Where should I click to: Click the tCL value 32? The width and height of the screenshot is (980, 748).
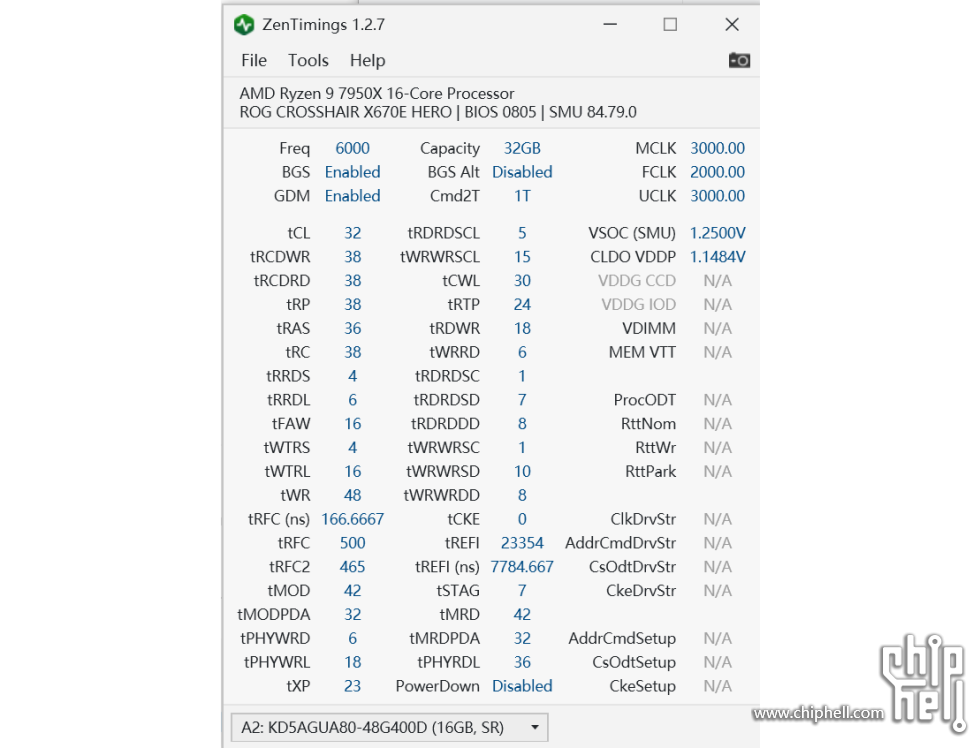pyautogui.click(x=352, y=233)
